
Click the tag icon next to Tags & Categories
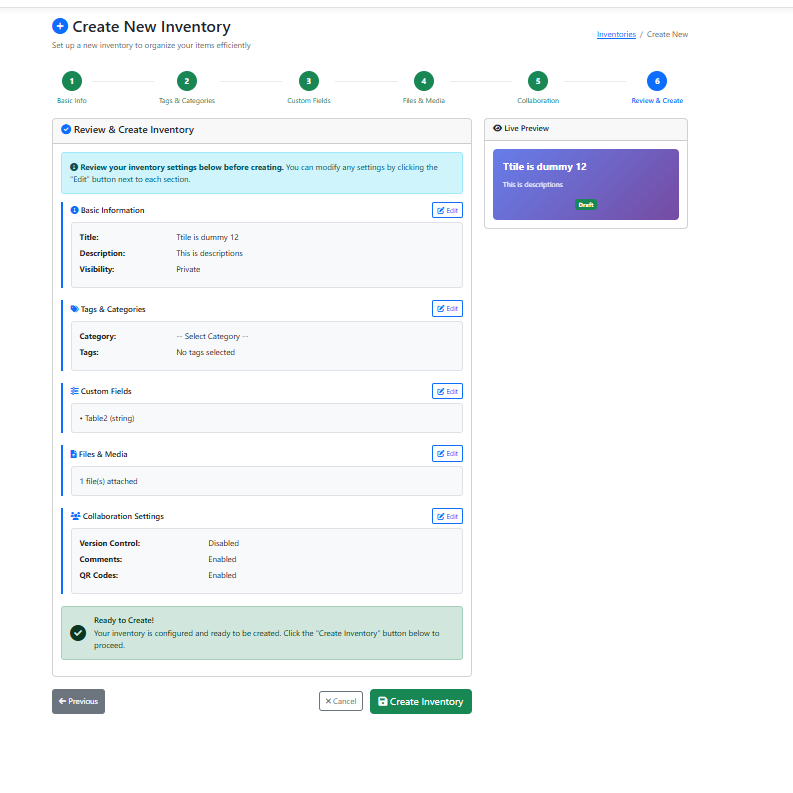(74, 309)
